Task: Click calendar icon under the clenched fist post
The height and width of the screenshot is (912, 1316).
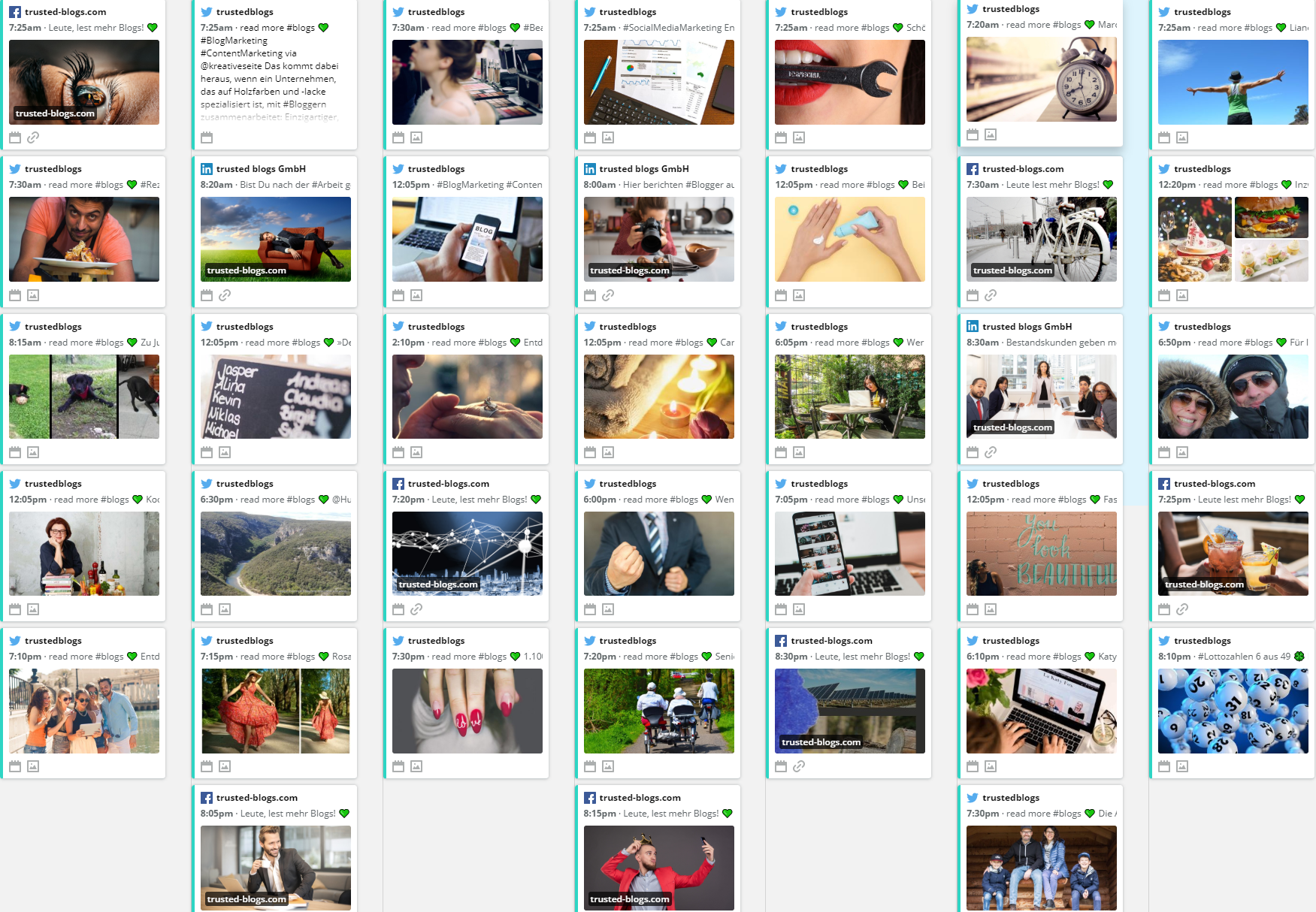Action: click(x=590, y=609)
